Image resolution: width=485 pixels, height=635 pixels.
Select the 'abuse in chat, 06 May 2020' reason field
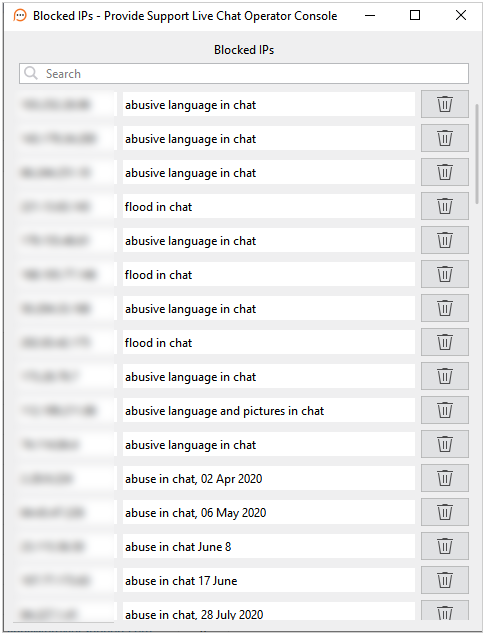point(269,512)
